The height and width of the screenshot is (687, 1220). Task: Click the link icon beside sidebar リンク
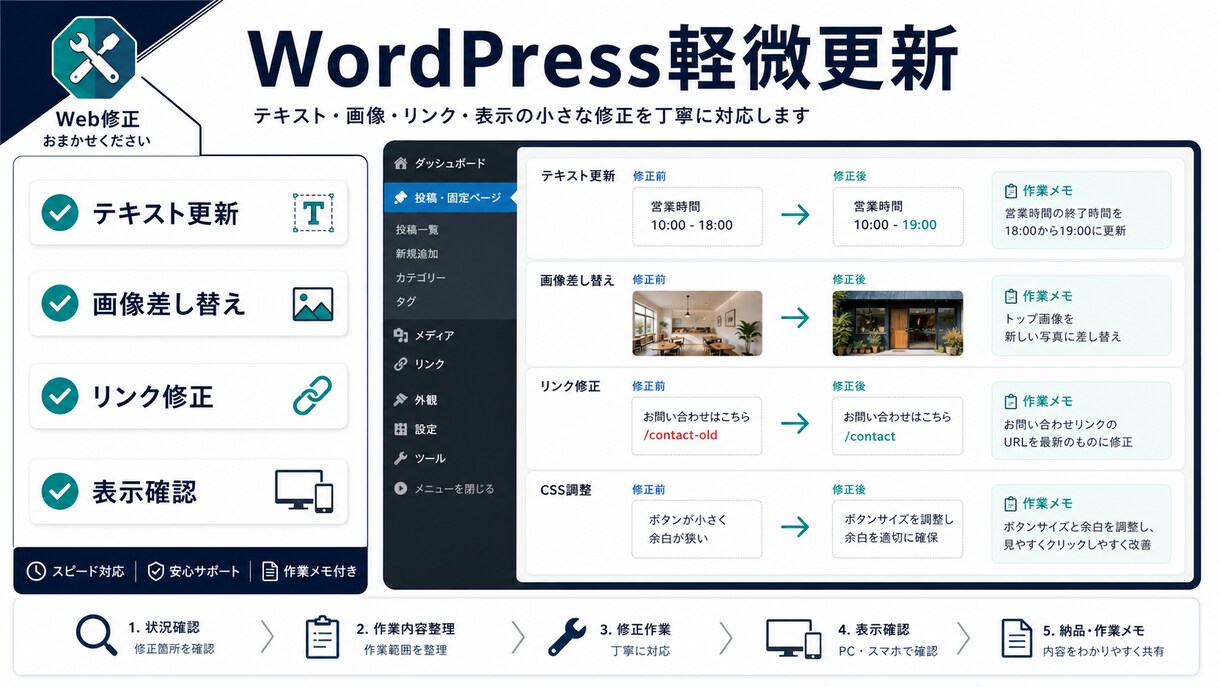pos(401,364)
